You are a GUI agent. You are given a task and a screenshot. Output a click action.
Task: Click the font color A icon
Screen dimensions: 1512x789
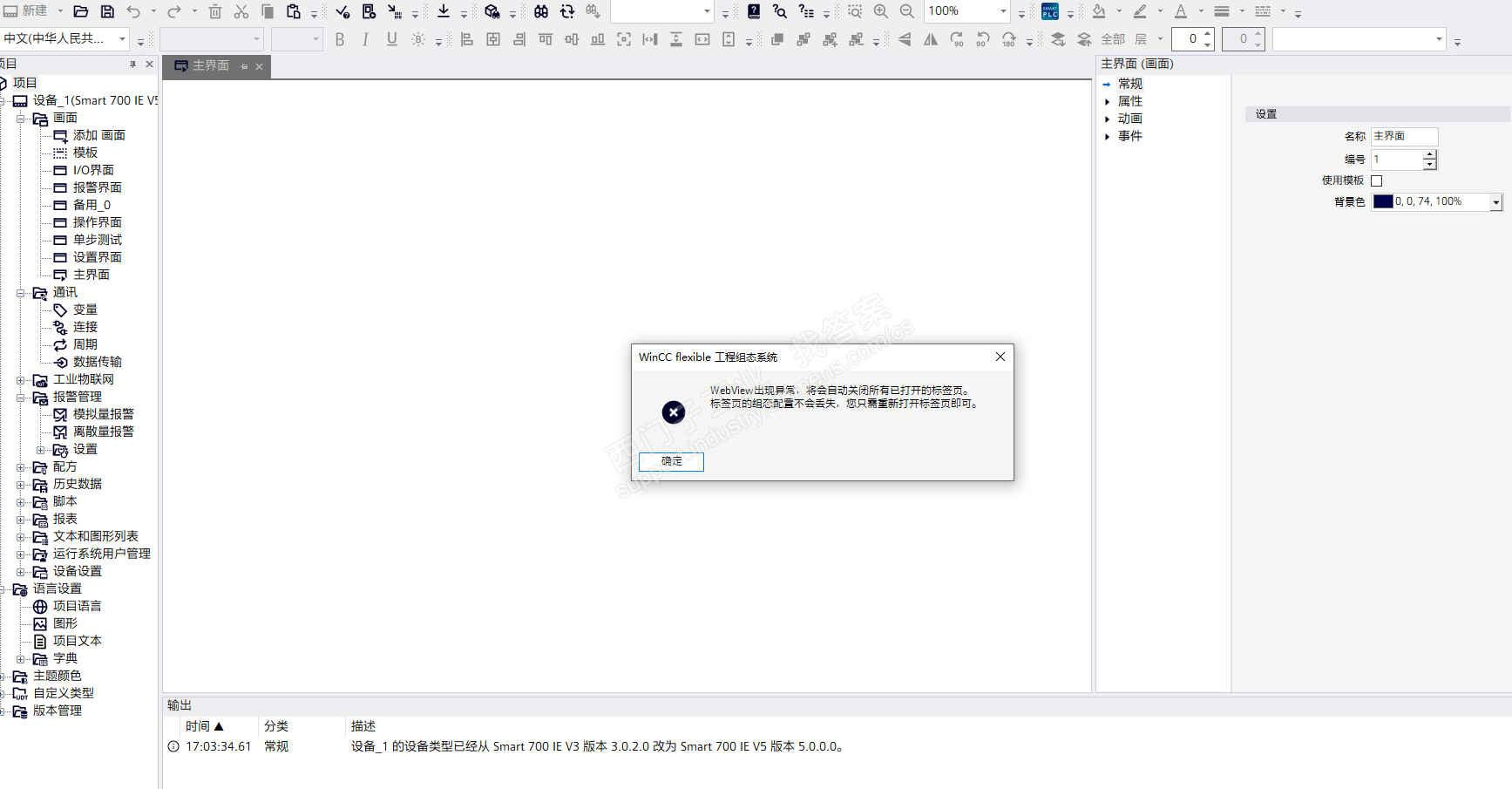[1181, 11]
